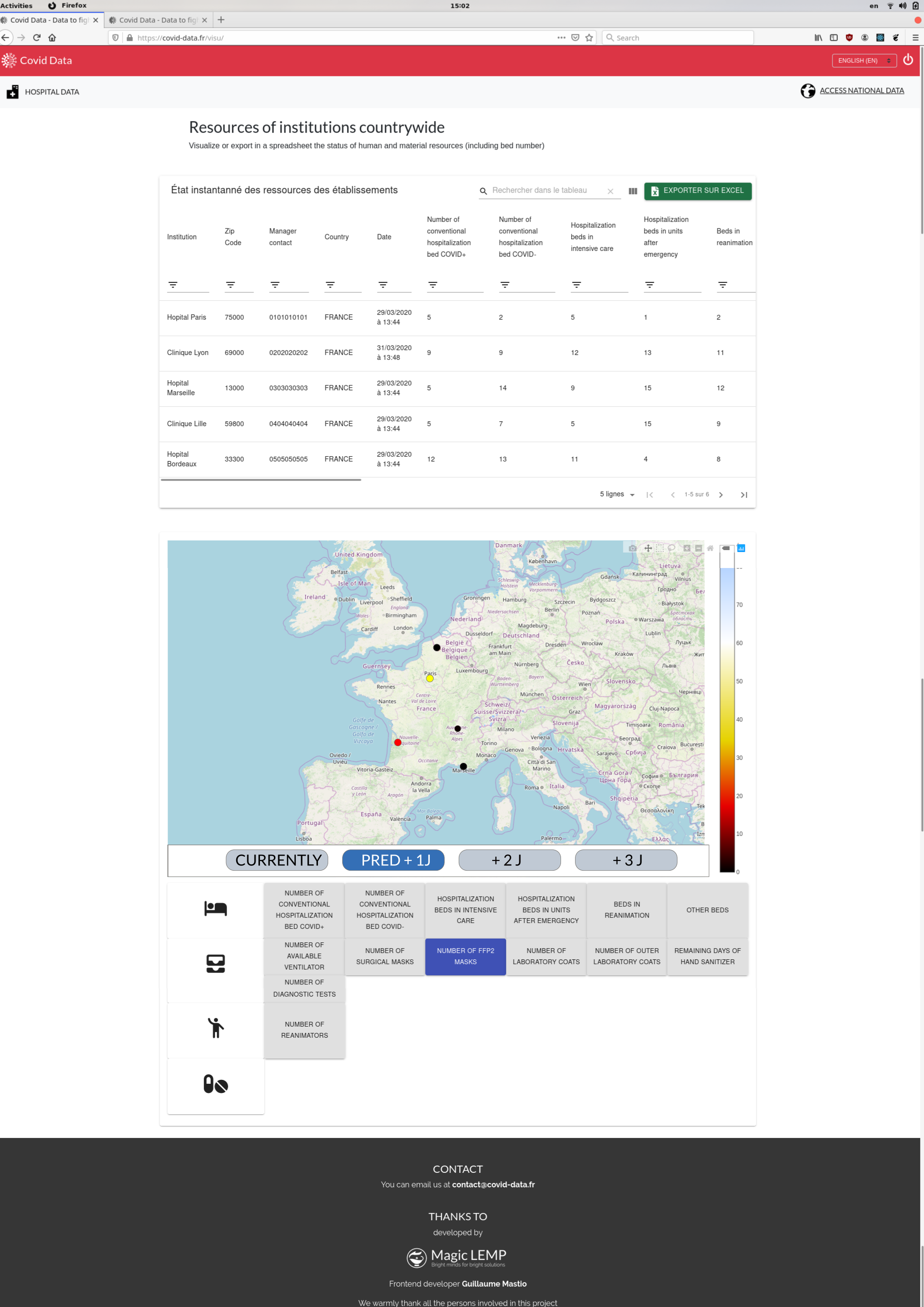Open Firefox library icon
This screenshot has height=1307, width=924.
point(818,38)
